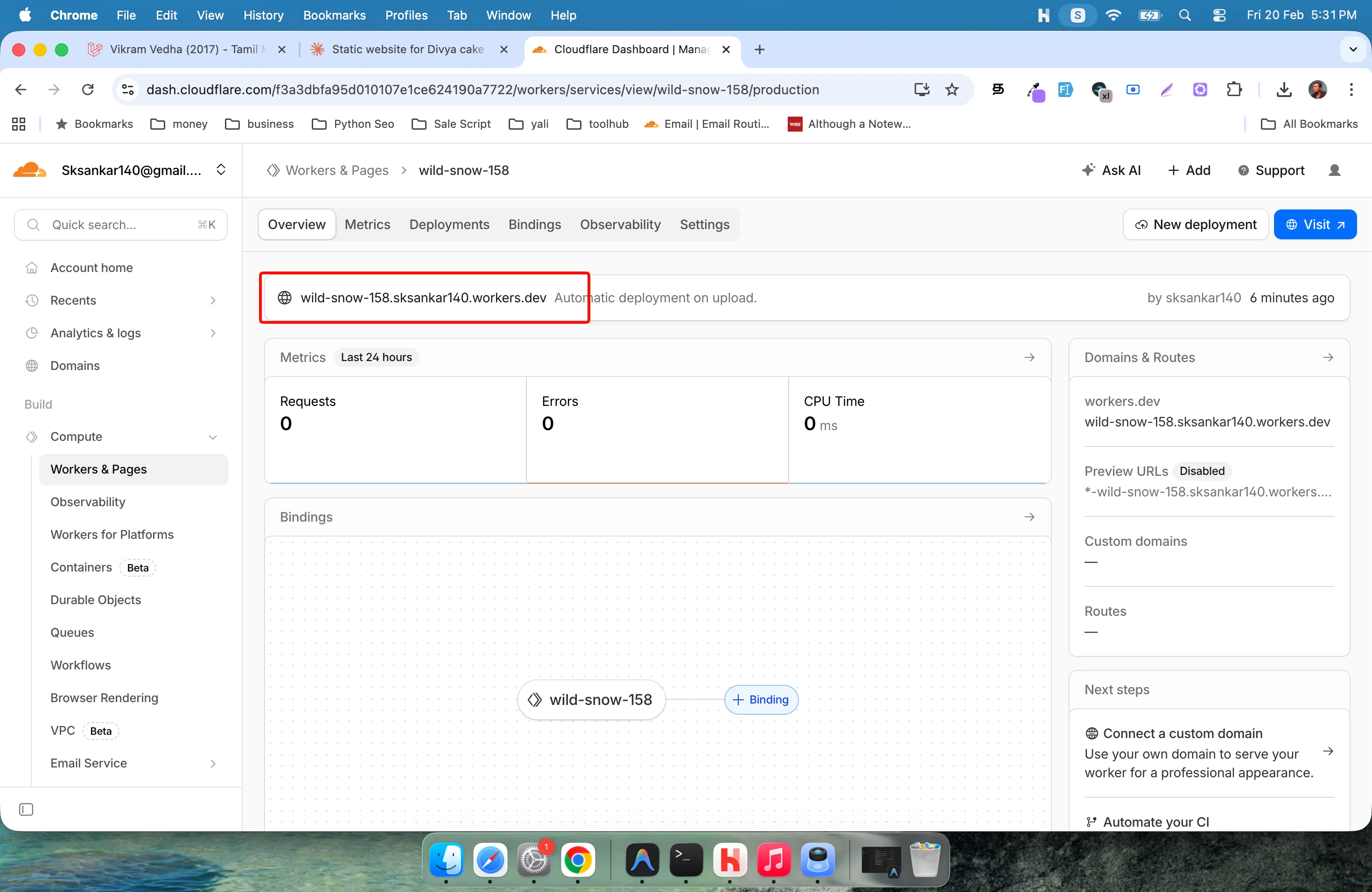Click the Recents clock icon in sidebar
This screenshot has height=892, width=1372.
32,300
